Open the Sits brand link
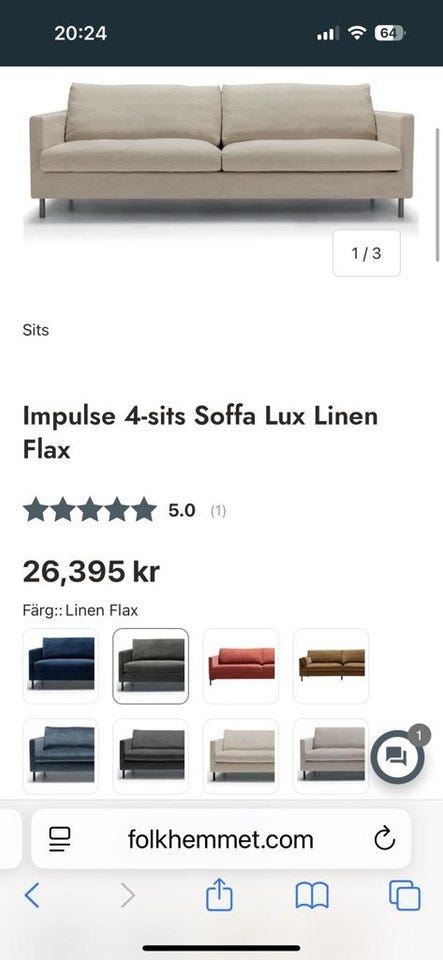Viewport: 443px width, 960px height. pos(35,330)
